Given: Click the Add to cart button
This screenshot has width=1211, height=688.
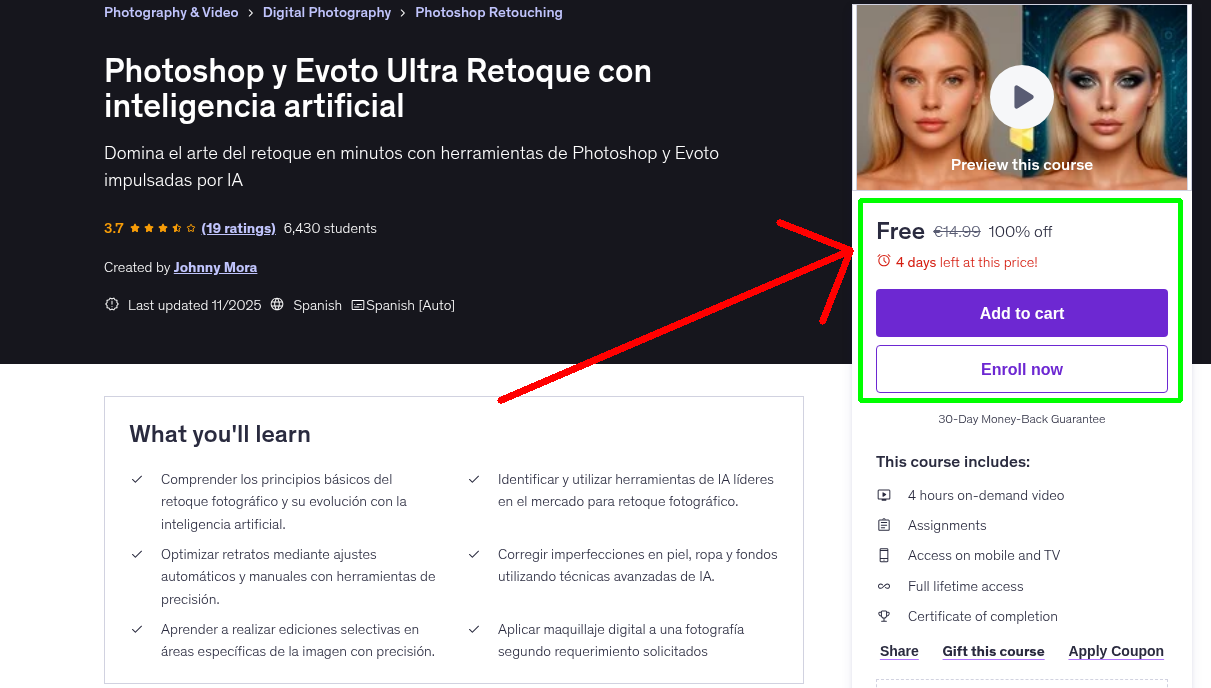Looking at the screenshot, I should (x=1021, y=313).
